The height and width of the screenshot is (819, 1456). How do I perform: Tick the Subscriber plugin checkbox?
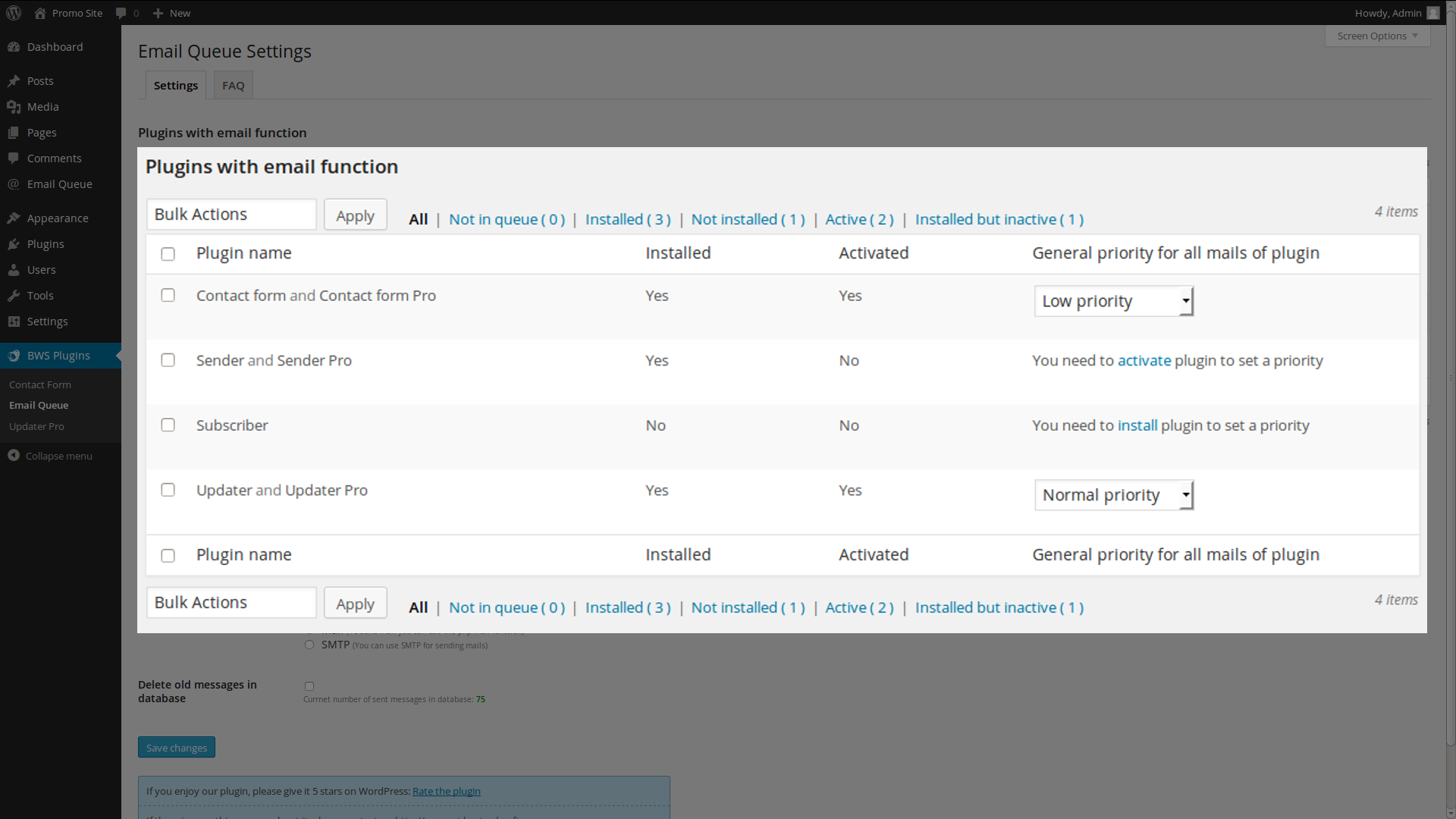pos(168,425)
